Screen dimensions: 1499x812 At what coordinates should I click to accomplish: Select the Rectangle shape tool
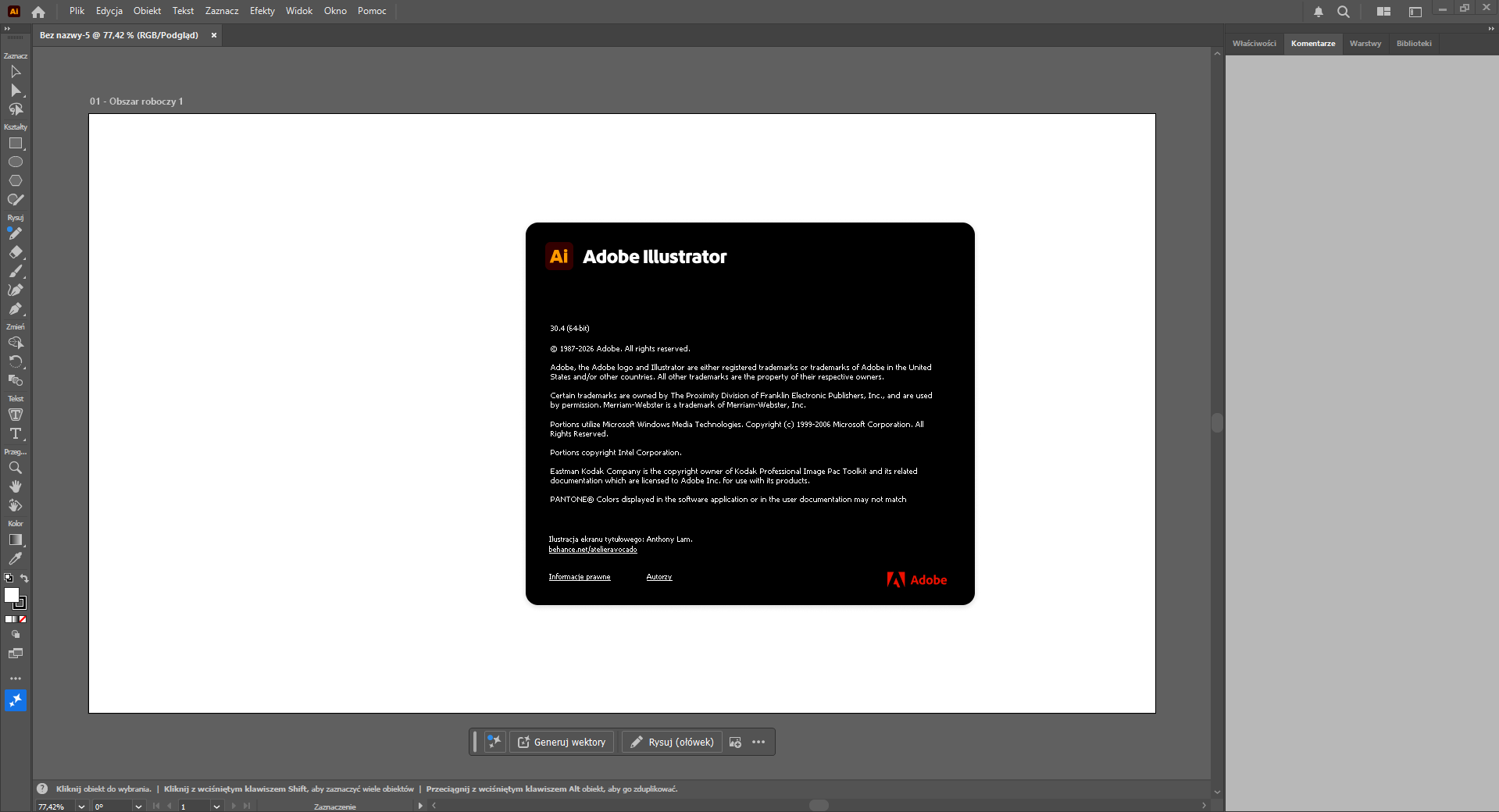click(16, 144)
